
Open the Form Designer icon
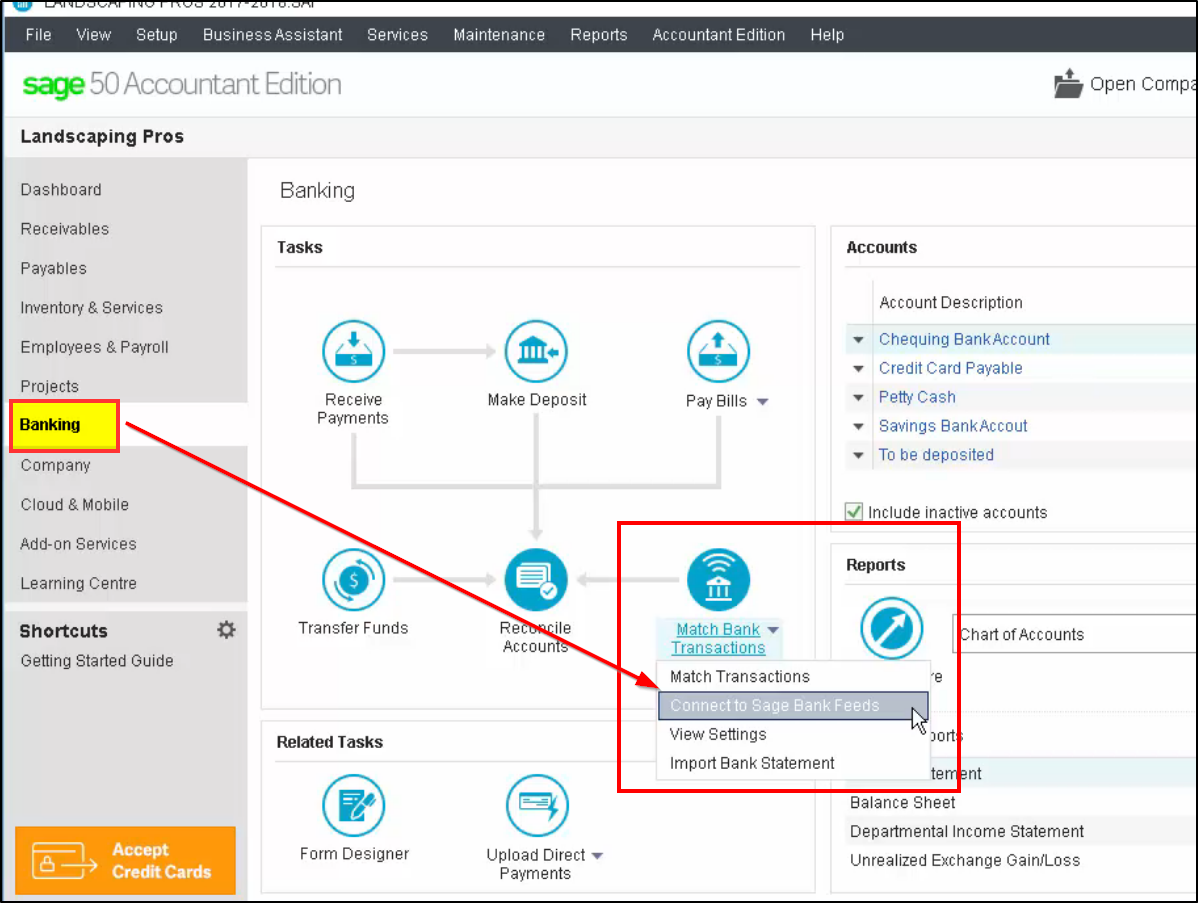[353, 805]
